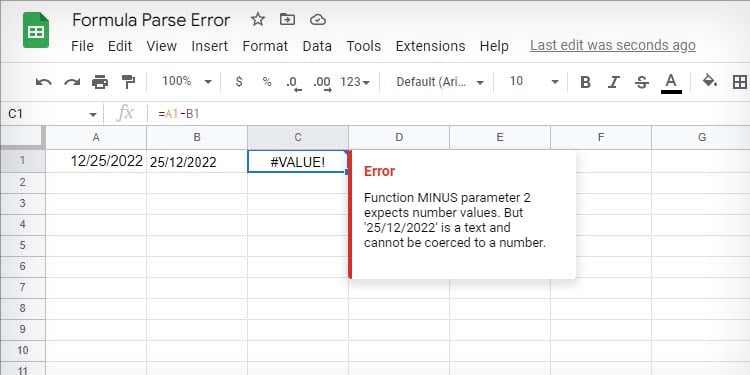This screenshot has width=750, height=375.
Task: Open more number formats 123 dropdown
Action: (355, 82)
